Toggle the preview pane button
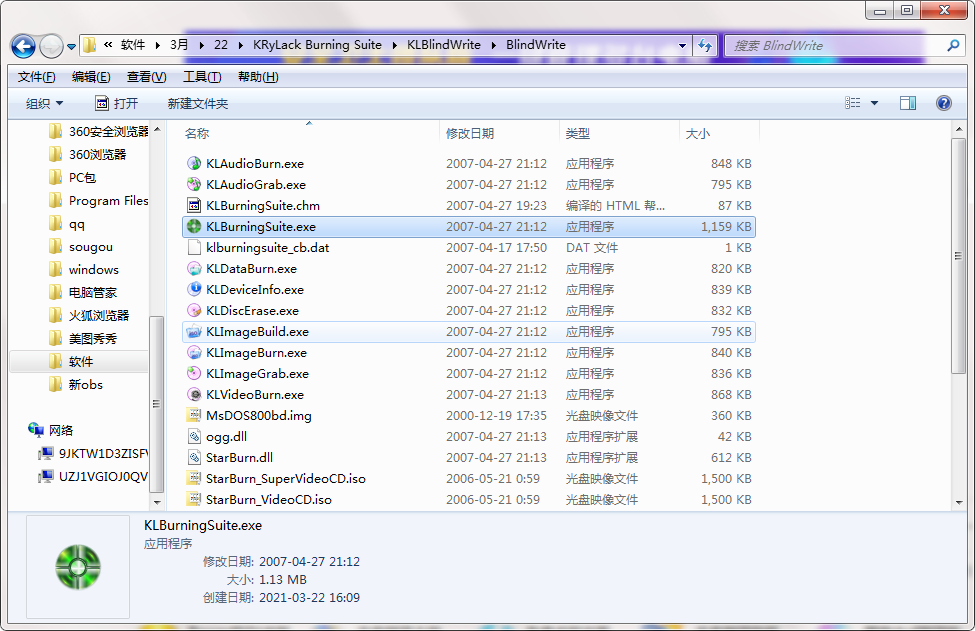Image resolution: width=975 pixels, height=631 pixels. point(908,103)
